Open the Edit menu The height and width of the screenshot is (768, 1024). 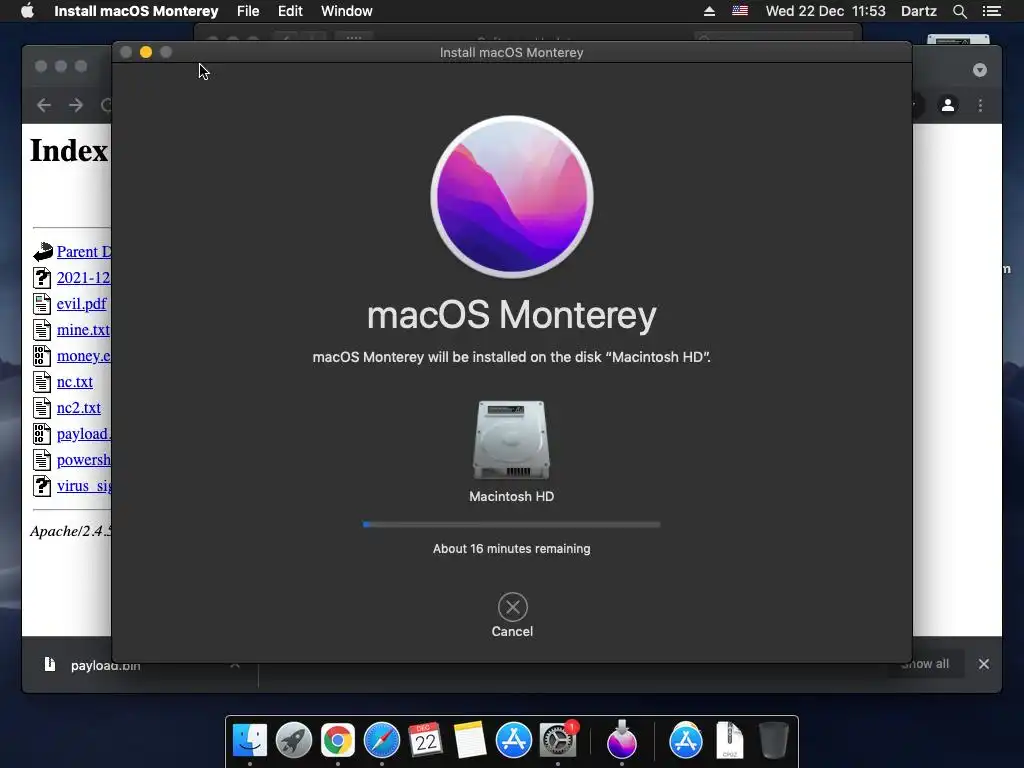290,11
